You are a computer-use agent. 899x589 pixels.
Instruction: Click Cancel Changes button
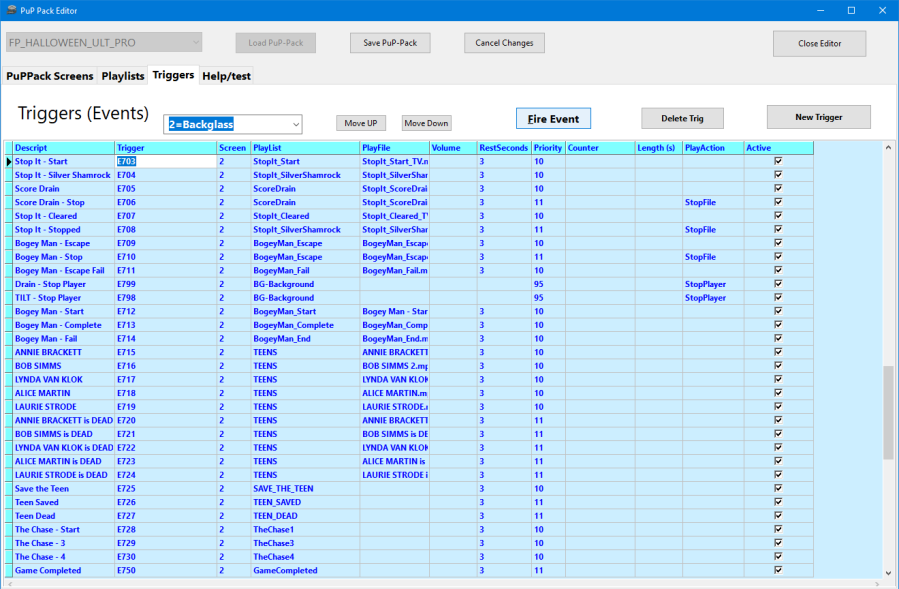(x=504, y=43)
